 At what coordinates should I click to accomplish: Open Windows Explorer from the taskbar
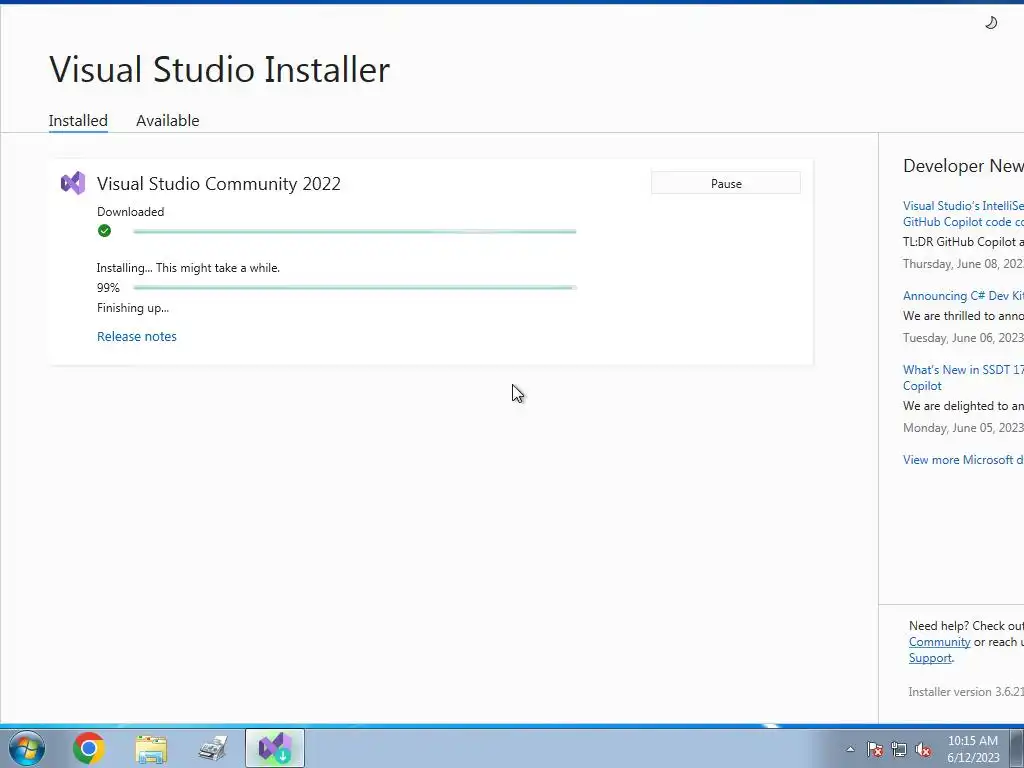[151, 748]
